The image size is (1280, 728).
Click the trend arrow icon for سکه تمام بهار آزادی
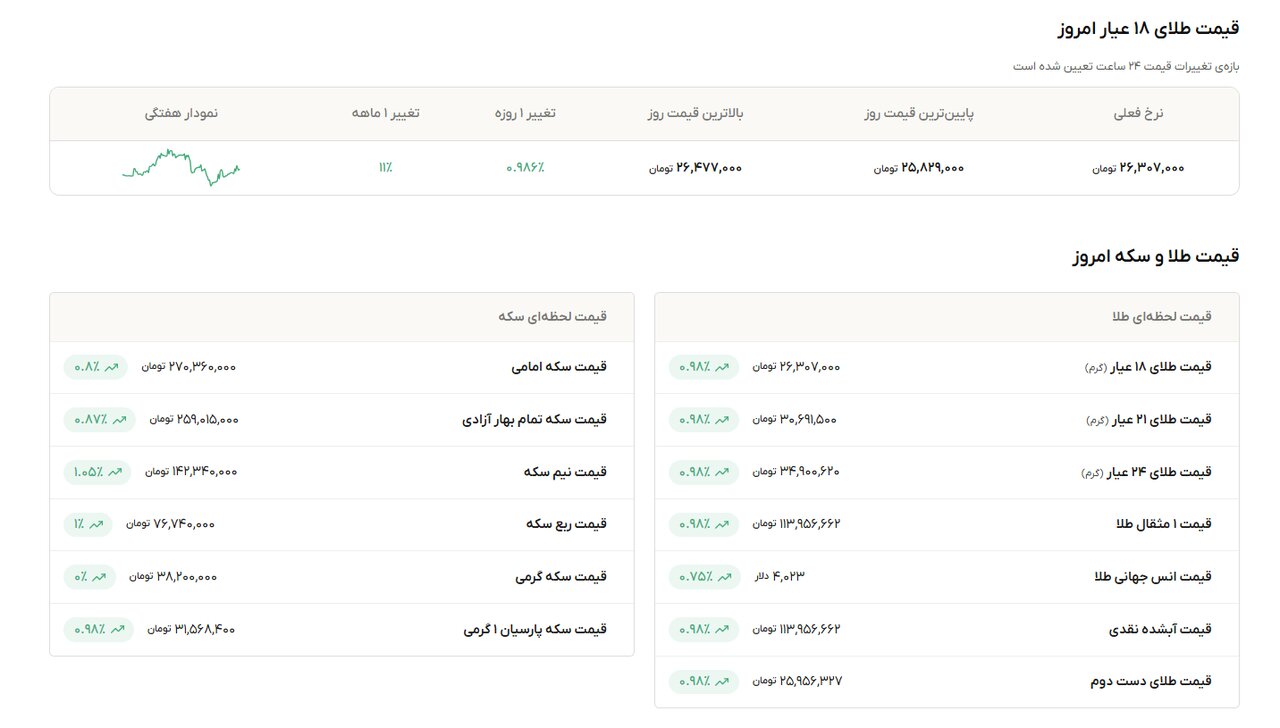point(119,419)
